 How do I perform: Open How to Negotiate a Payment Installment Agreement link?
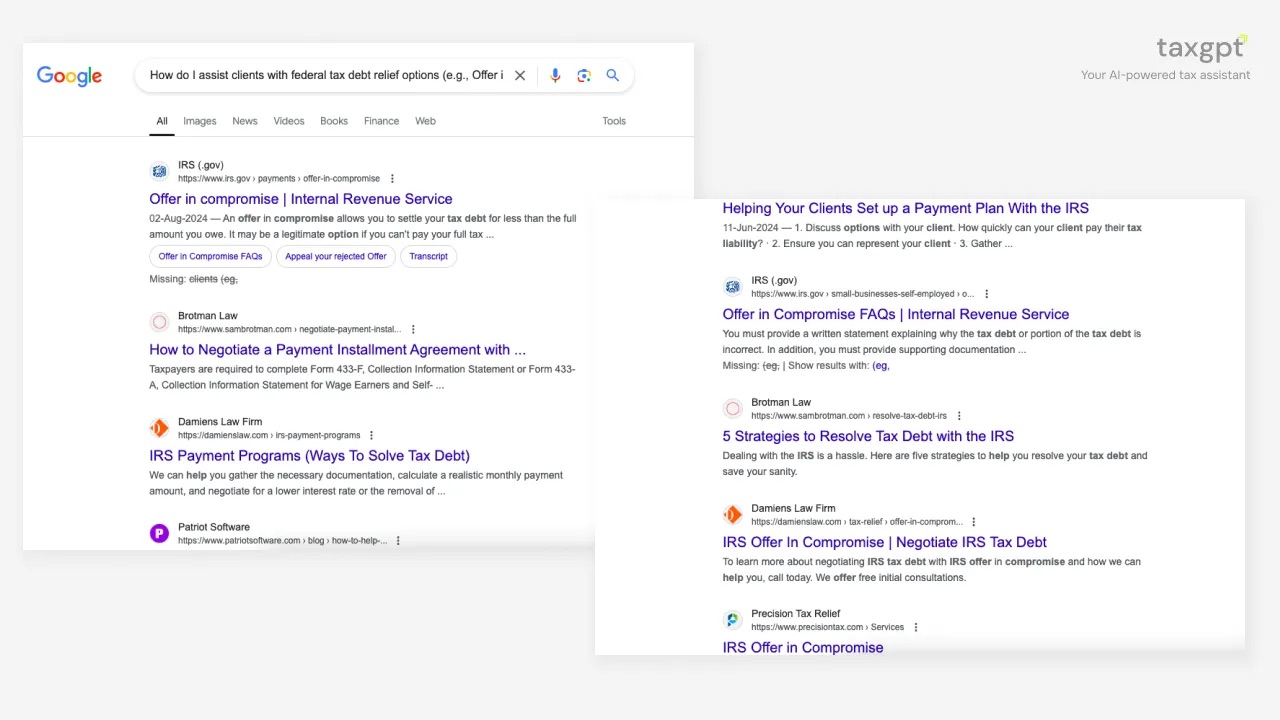click(337, 350)
